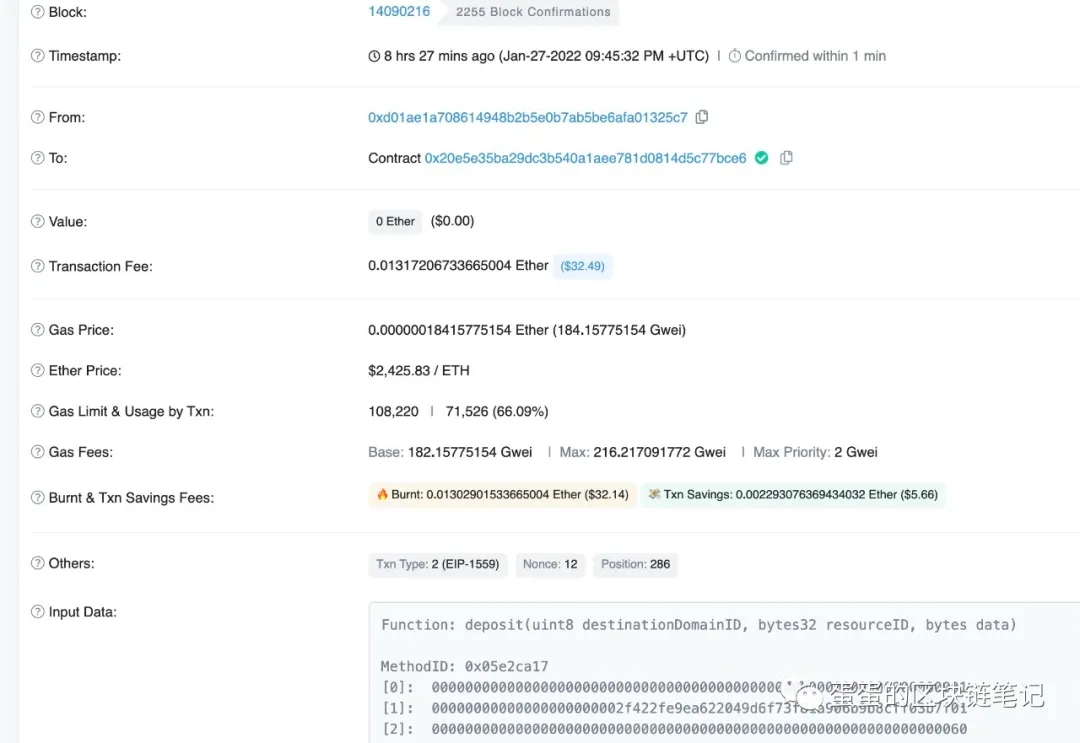Viewport: 1080px width, 743px height.
Task: Click the 0 Ether value badge
Action: tap(394, 221)
